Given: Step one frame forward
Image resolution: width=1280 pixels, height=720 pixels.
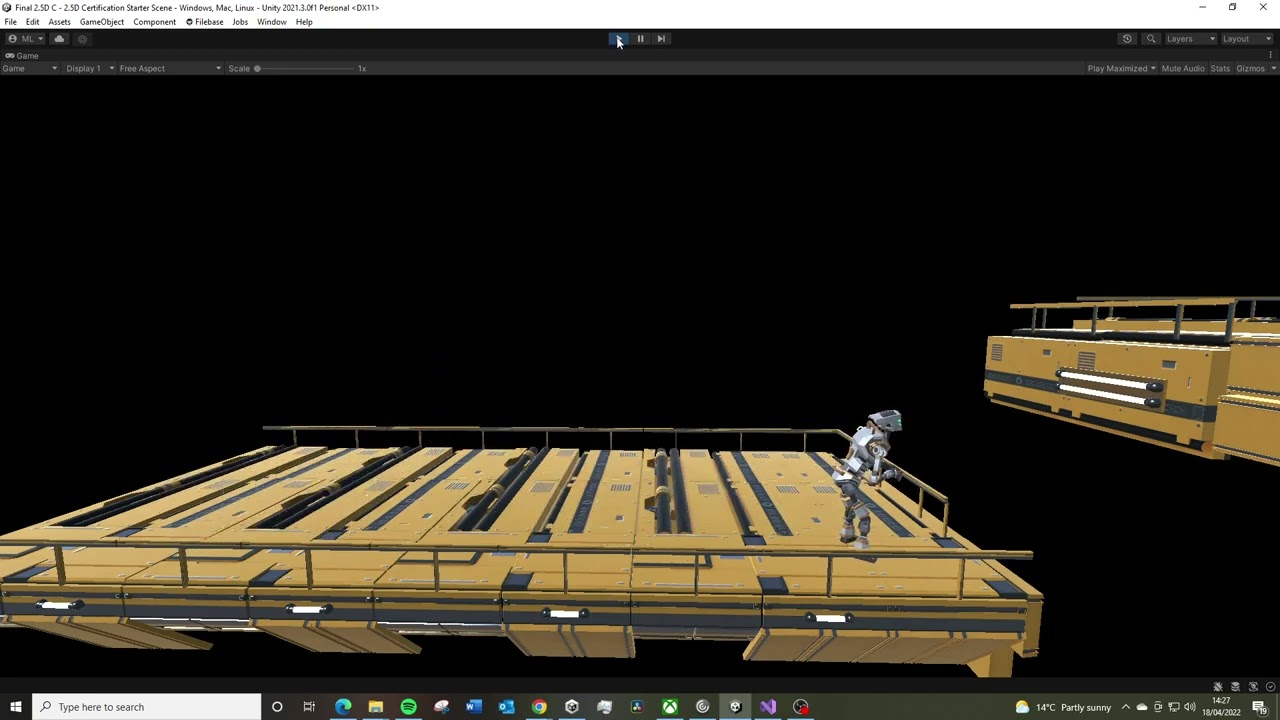Looking at the screenshot, I should click(x=661, y=38).
